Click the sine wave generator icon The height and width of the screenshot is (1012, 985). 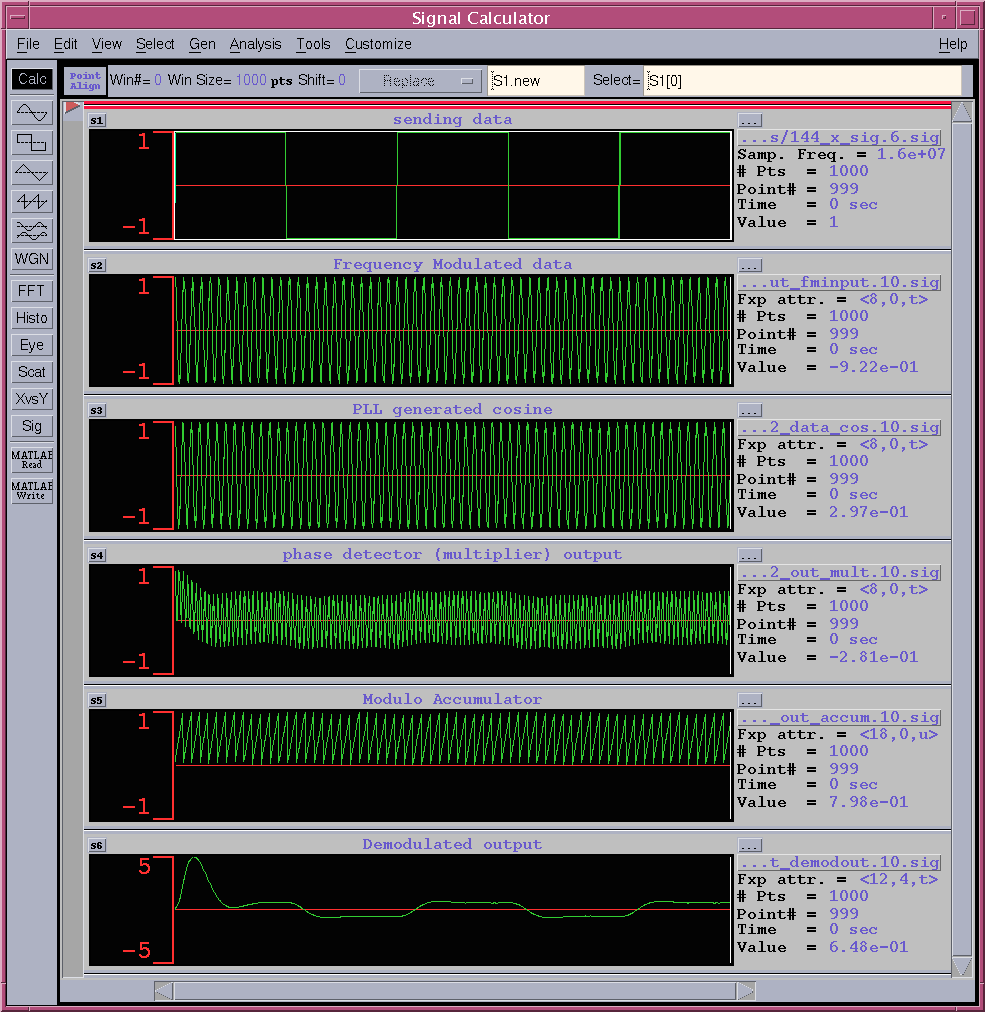[x=32, y=113]
